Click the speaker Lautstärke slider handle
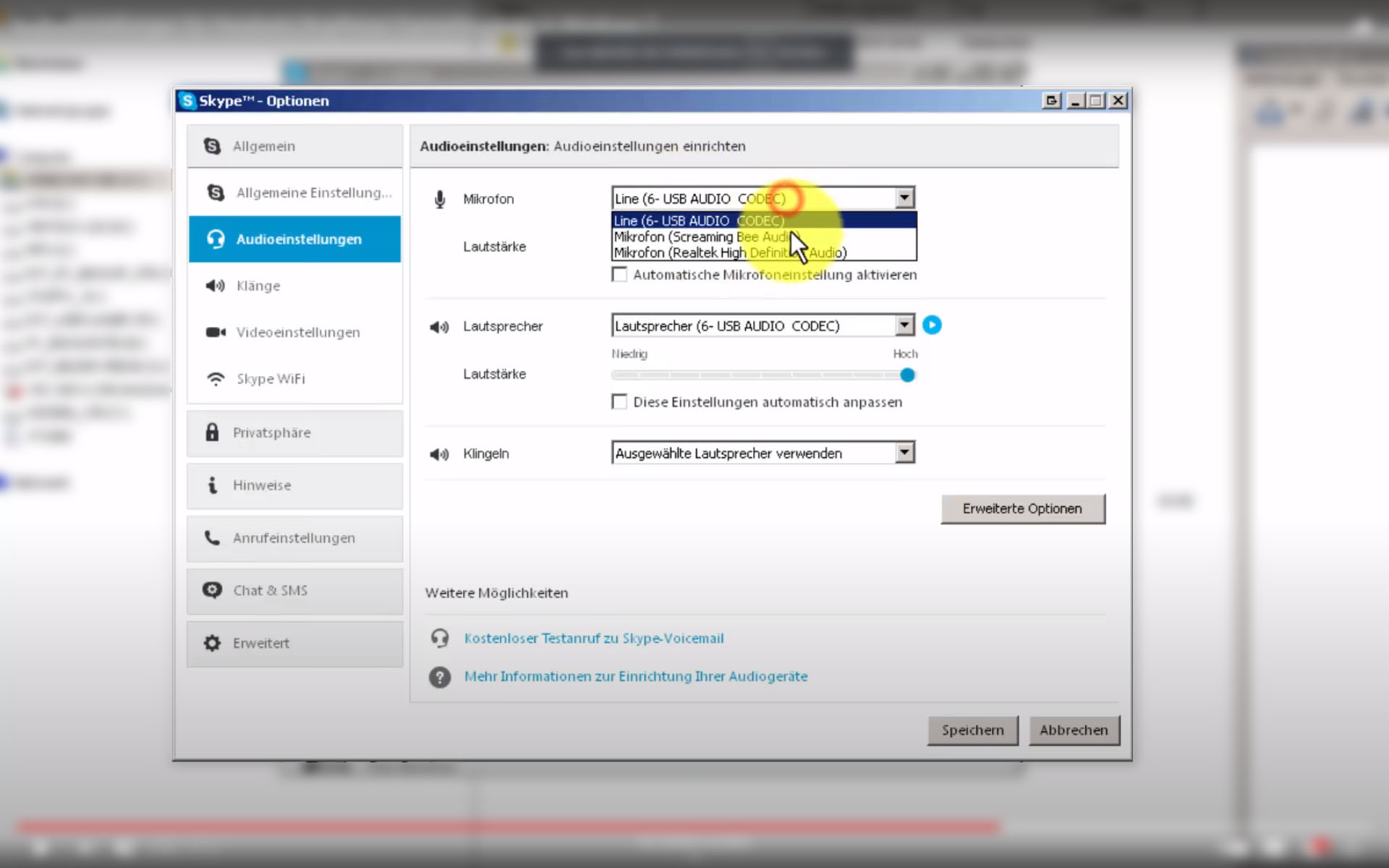This screenshot has height=868, width=1389. (907, 375)
